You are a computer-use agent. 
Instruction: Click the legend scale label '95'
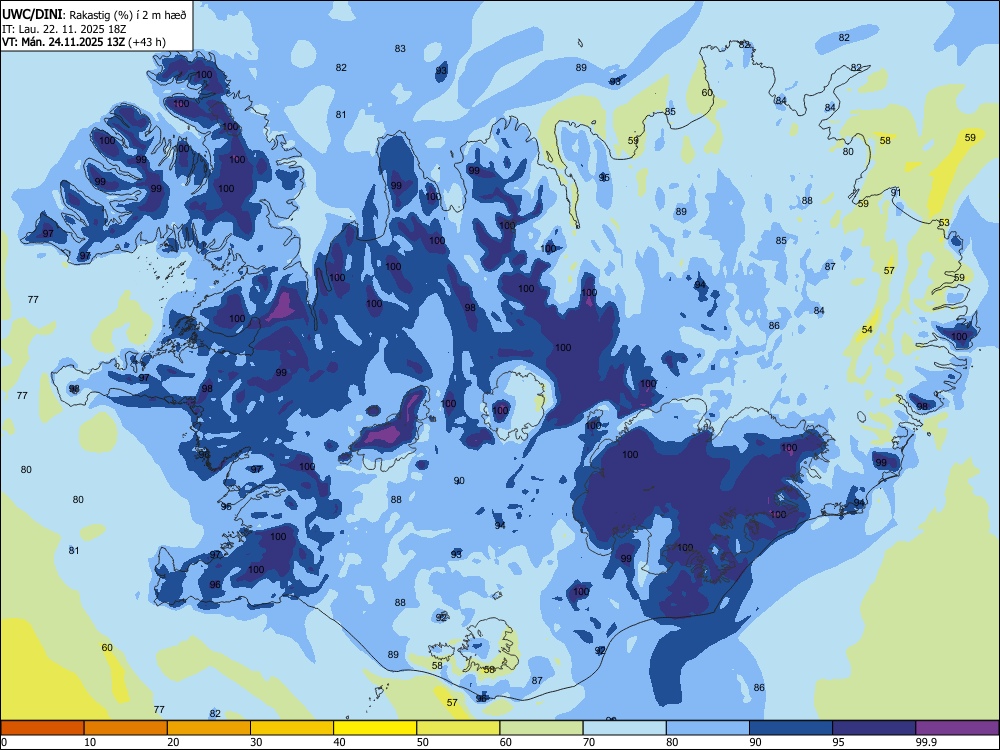pos(839,742)
